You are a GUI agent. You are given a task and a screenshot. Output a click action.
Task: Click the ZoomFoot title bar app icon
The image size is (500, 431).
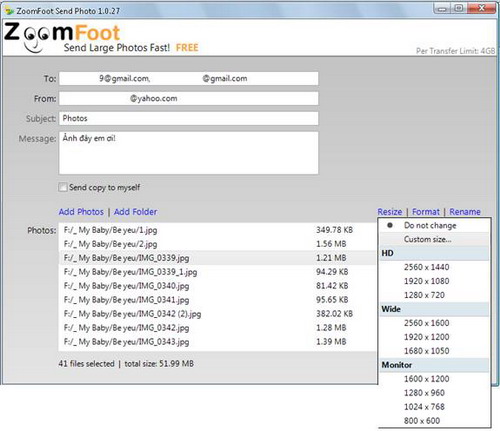pos(9,11)
